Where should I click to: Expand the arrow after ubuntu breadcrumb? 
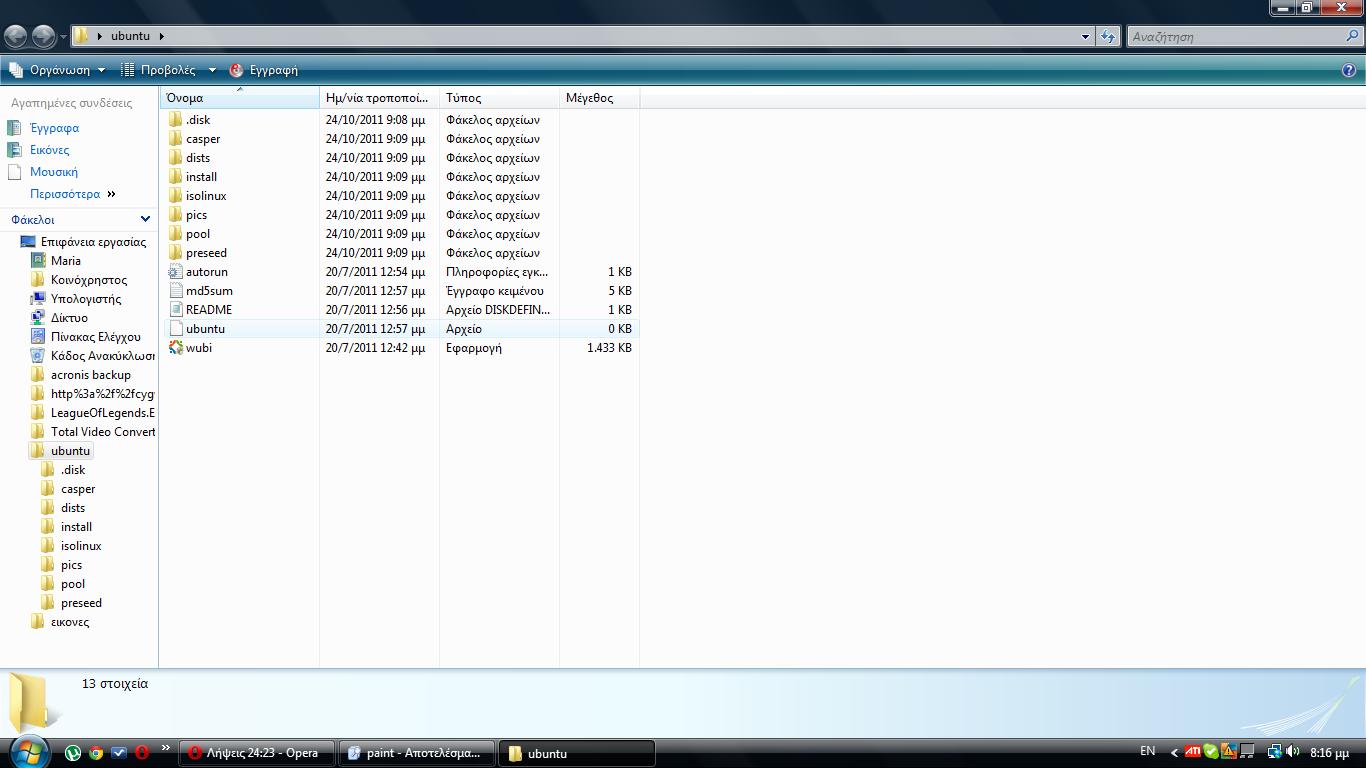[x=161, y=36]
